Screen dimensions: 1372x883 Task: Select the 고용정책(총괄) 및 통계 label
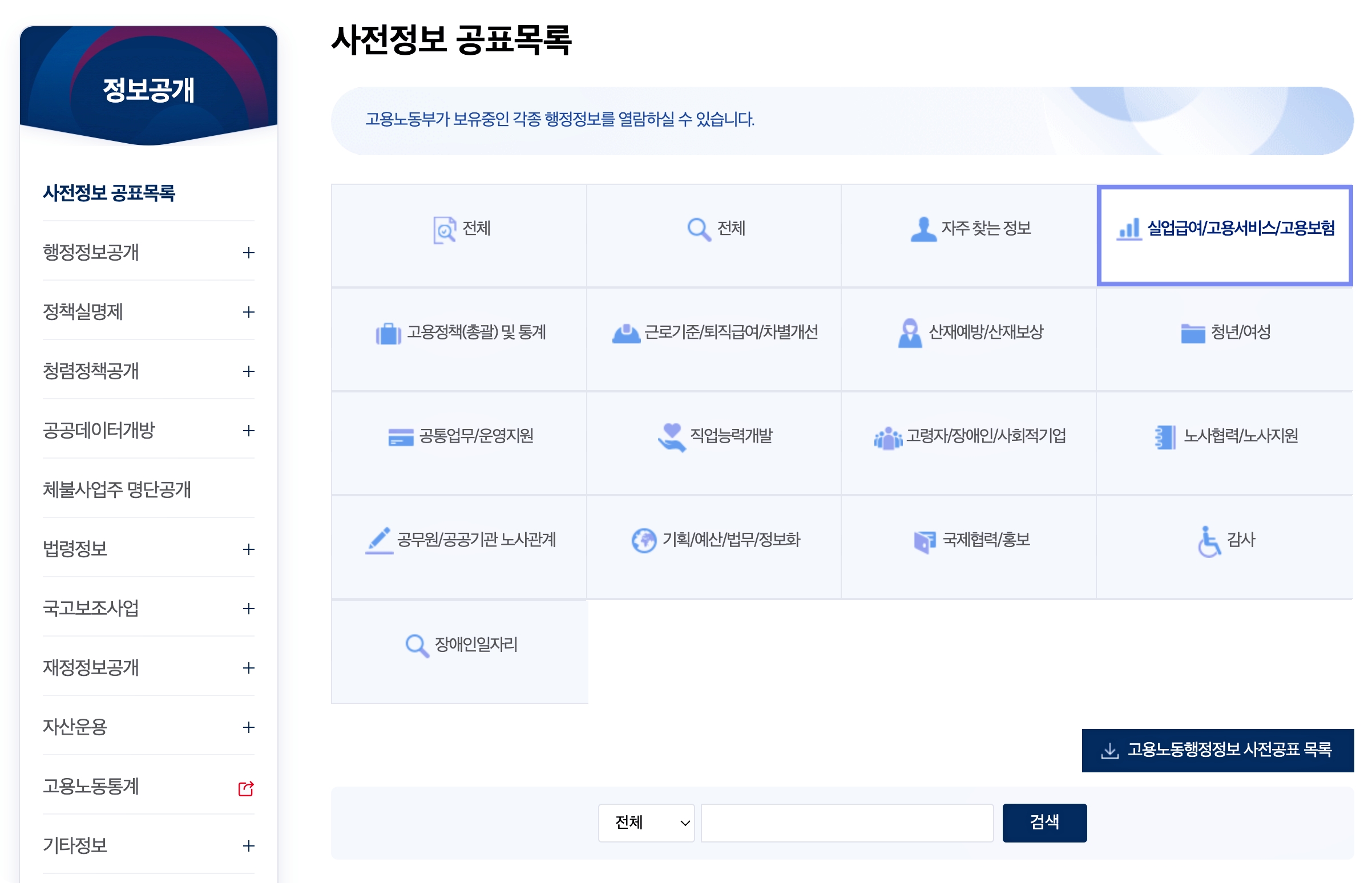(476, 332)
